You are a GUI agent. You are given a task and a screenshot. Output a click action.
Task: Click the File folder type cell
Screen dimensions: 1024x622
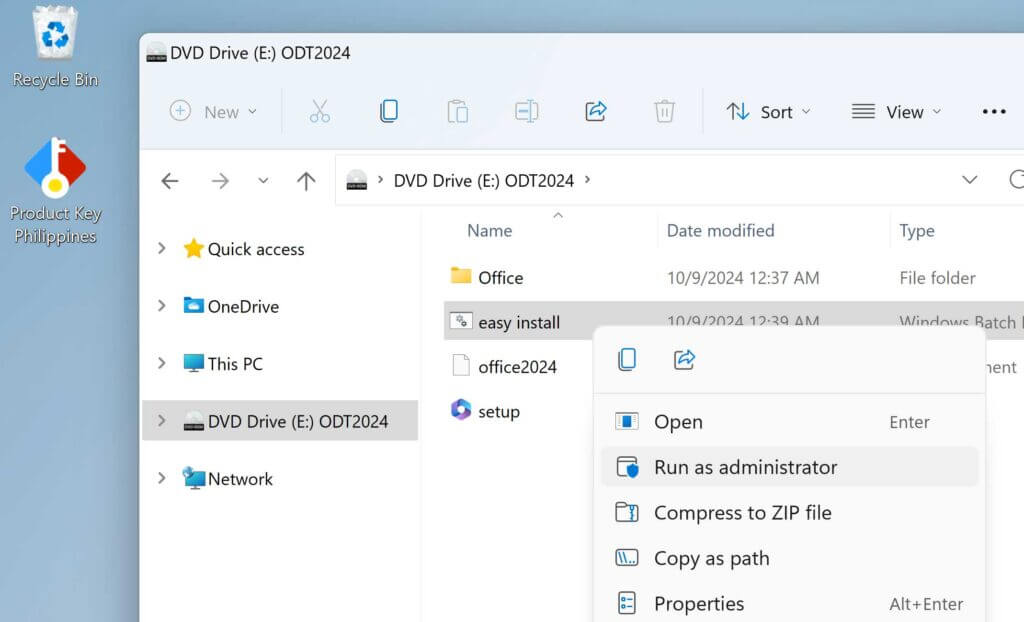click(937, 278)
